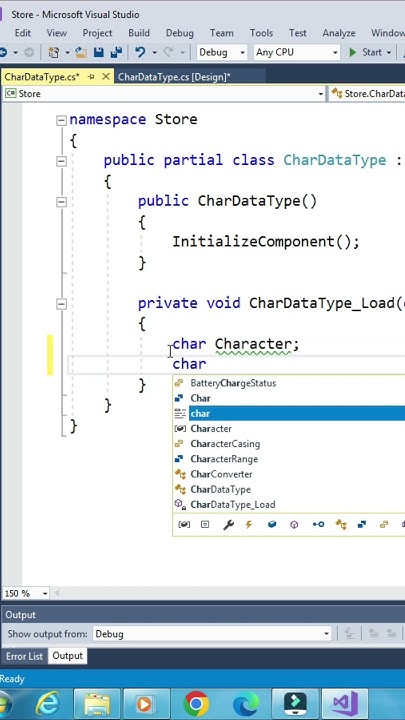Screen dimensions: 405x720
Task: Select the Output tab at the bottom
Action: [x=68, y=656]
